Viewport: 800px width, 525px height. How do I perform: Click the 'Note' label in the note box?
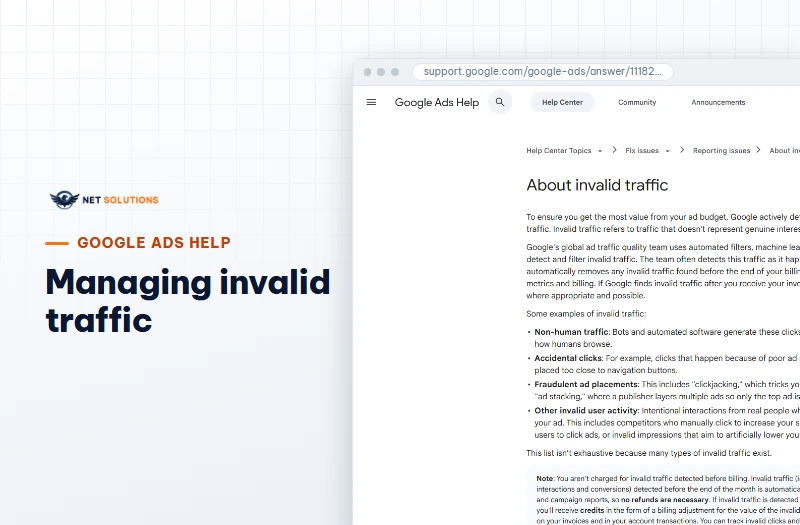[545, 479]
